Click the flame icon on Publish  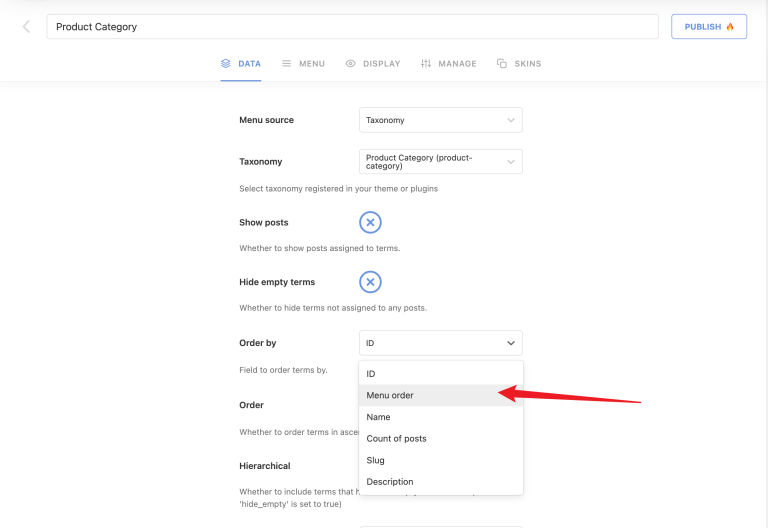[x=730, y=27]
